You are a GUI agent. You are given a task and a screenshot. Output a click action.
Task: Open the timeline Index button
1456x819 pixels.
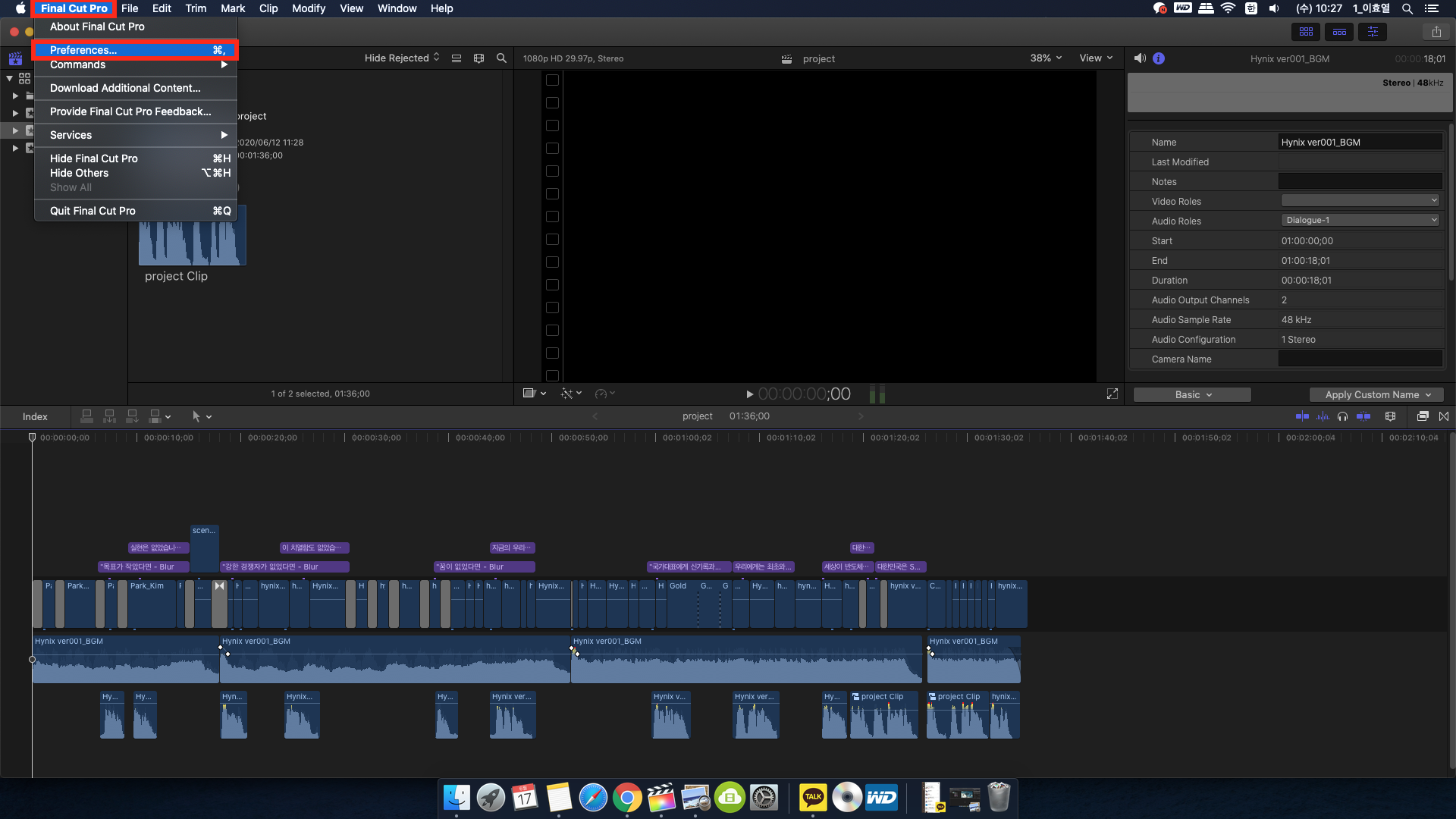point(35,416)
